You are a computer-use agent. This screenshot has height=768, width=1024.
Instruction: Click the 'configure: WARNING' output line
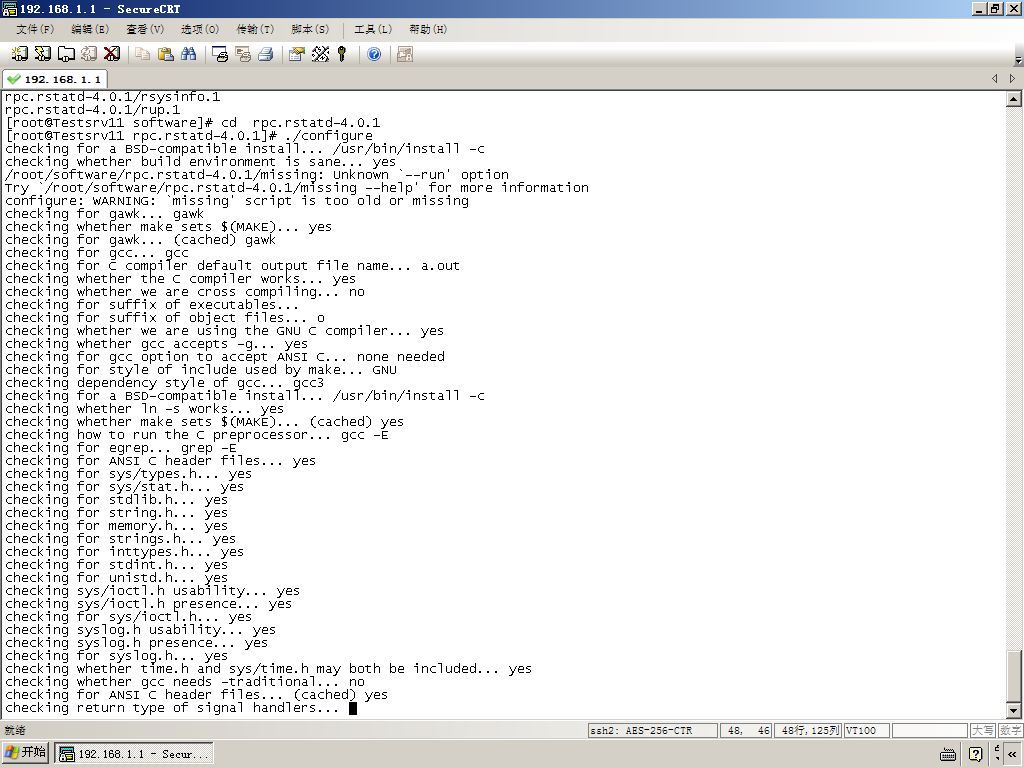point(237,200)
